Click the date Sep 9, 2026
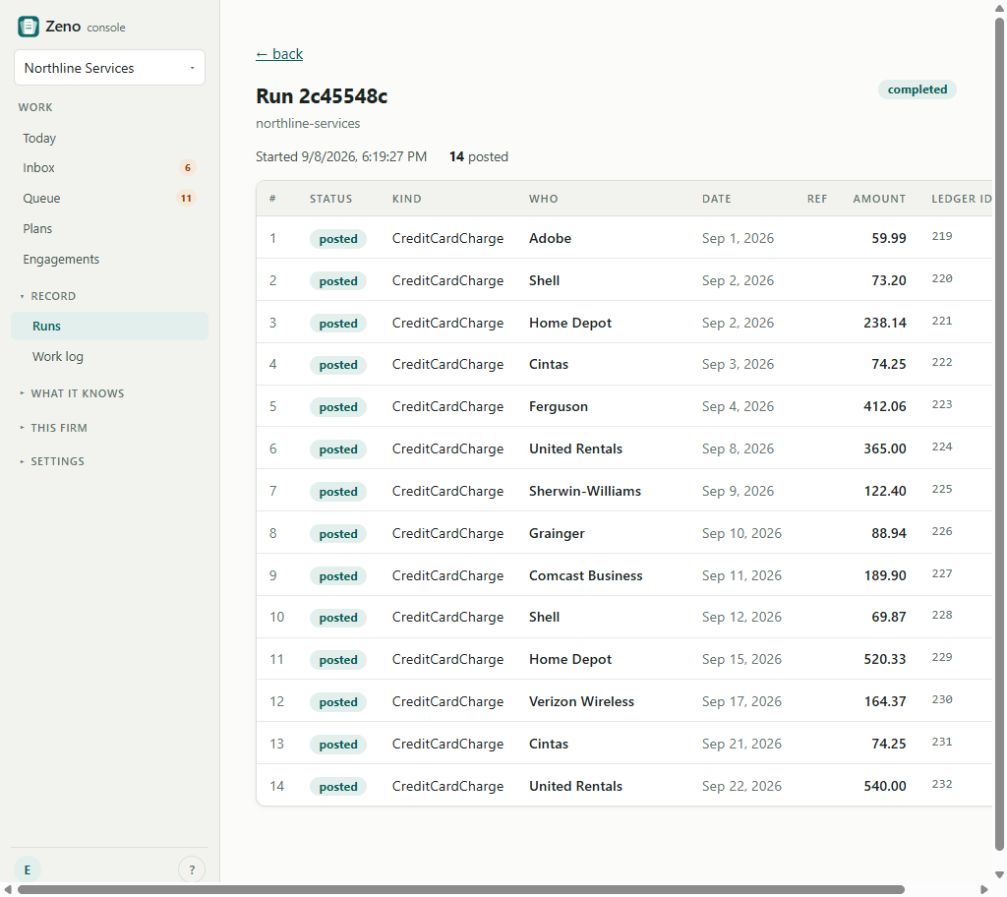Viewport: 1007px width, 897px height. tap(738, 491)
